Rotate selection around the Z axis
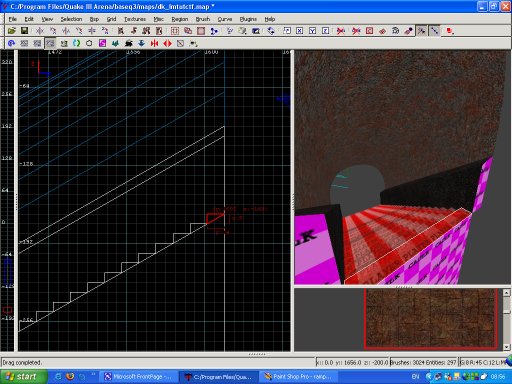 click(105, 31)
